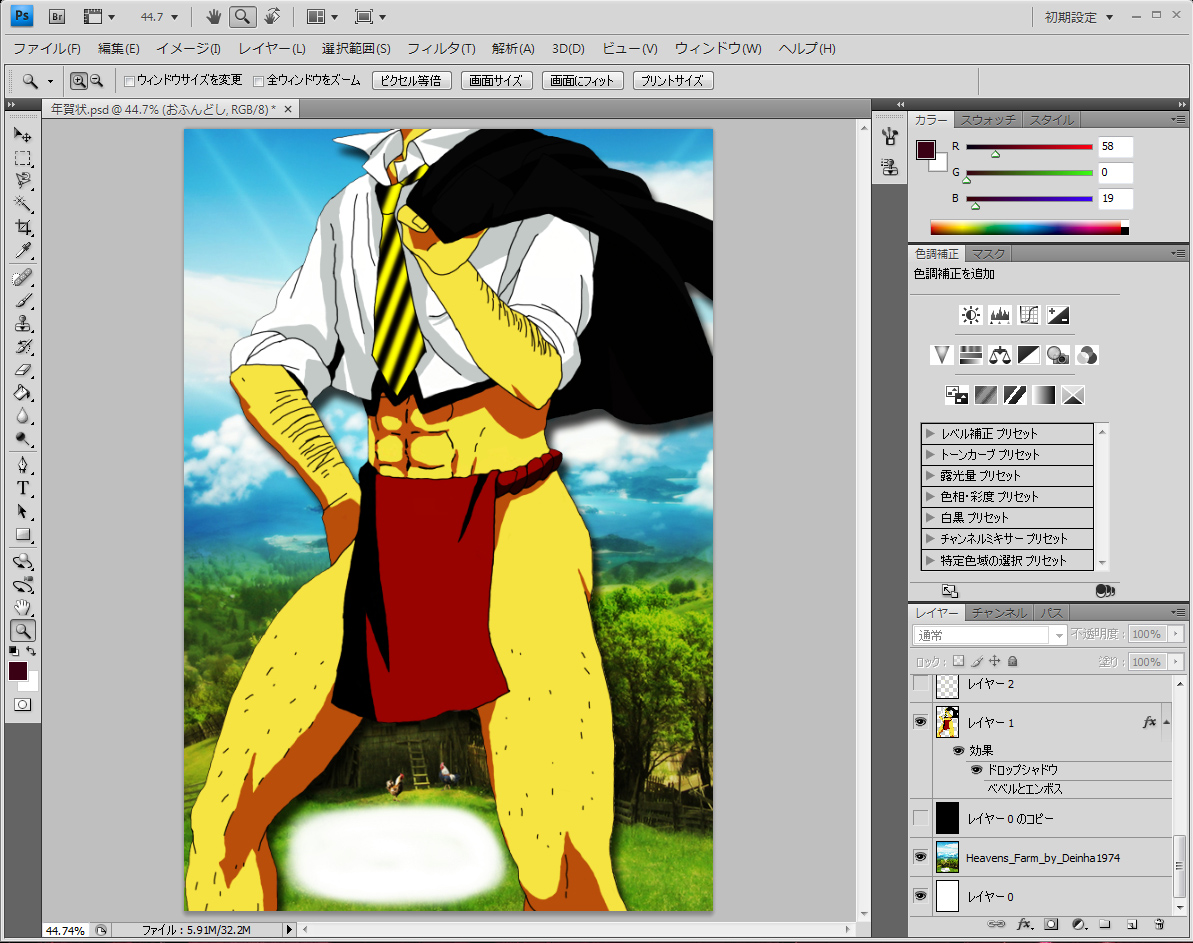Check the 全ウィンドウをズーム option
This screenshot has height=943, width=1193.
coord(258,81)
